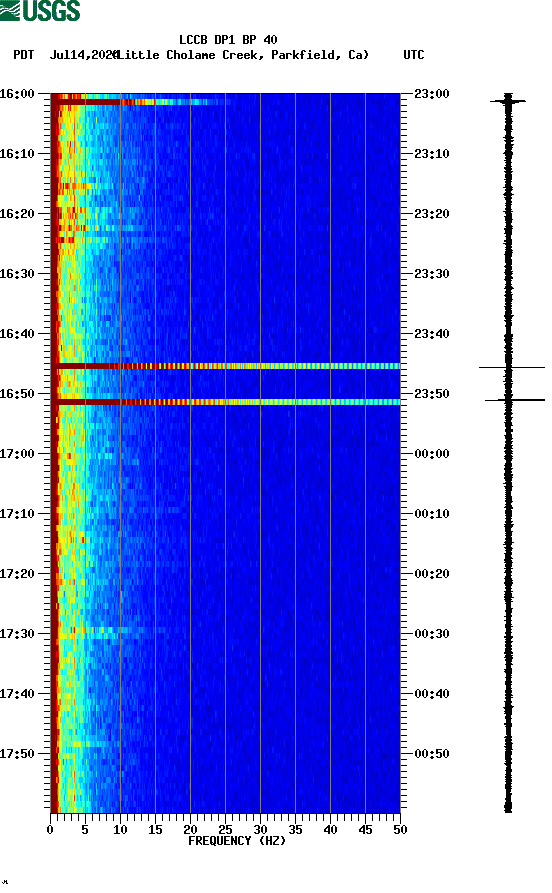Click the '16:10' PDT time label
The image size is (552, 893).
(x=17, y=154)
